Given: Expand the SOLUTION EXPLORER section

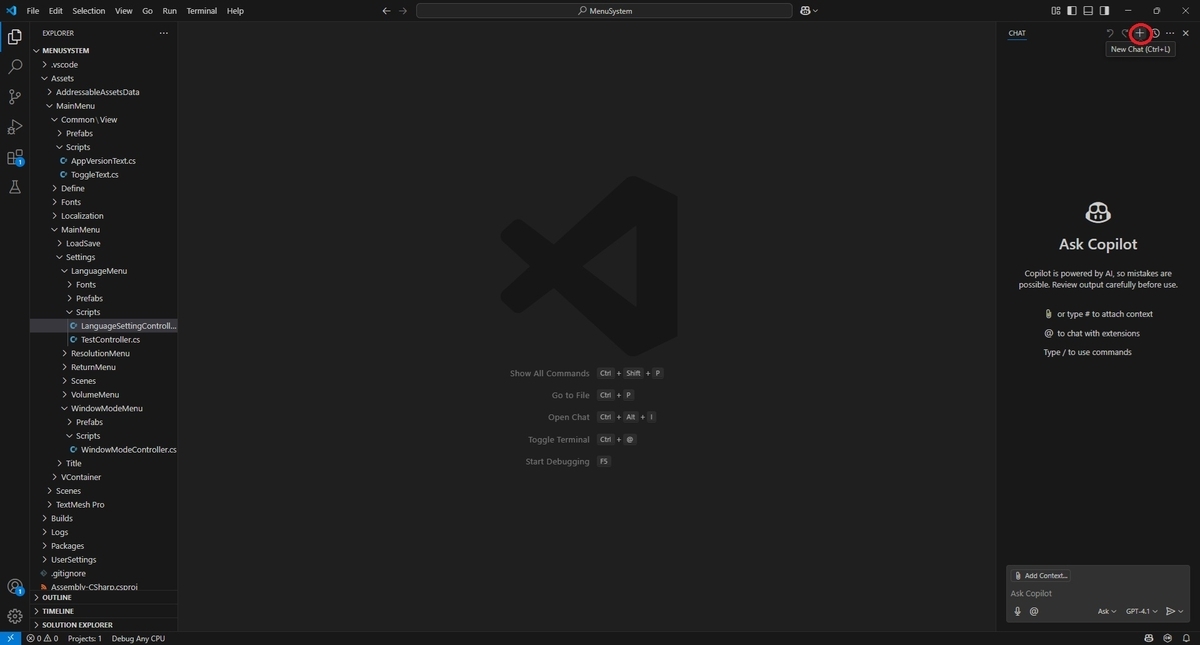Looking at the screenshot, I should coord(104,625).
